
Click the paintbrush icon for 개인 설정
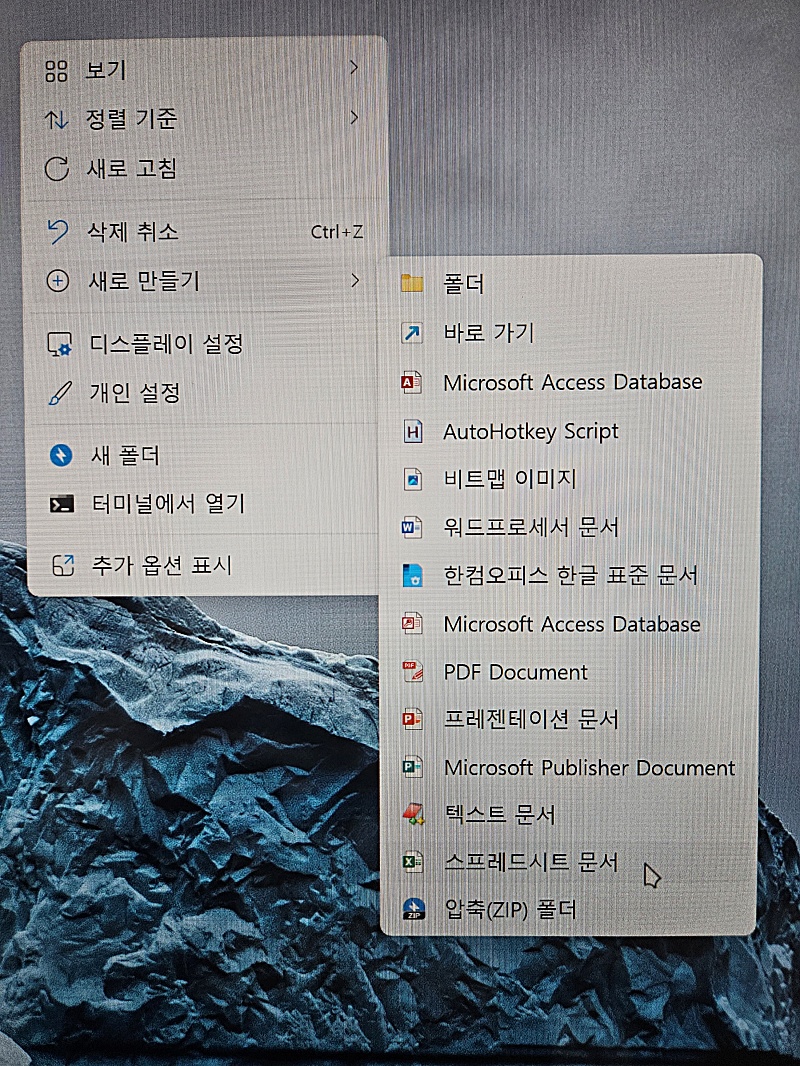(60, 394)
